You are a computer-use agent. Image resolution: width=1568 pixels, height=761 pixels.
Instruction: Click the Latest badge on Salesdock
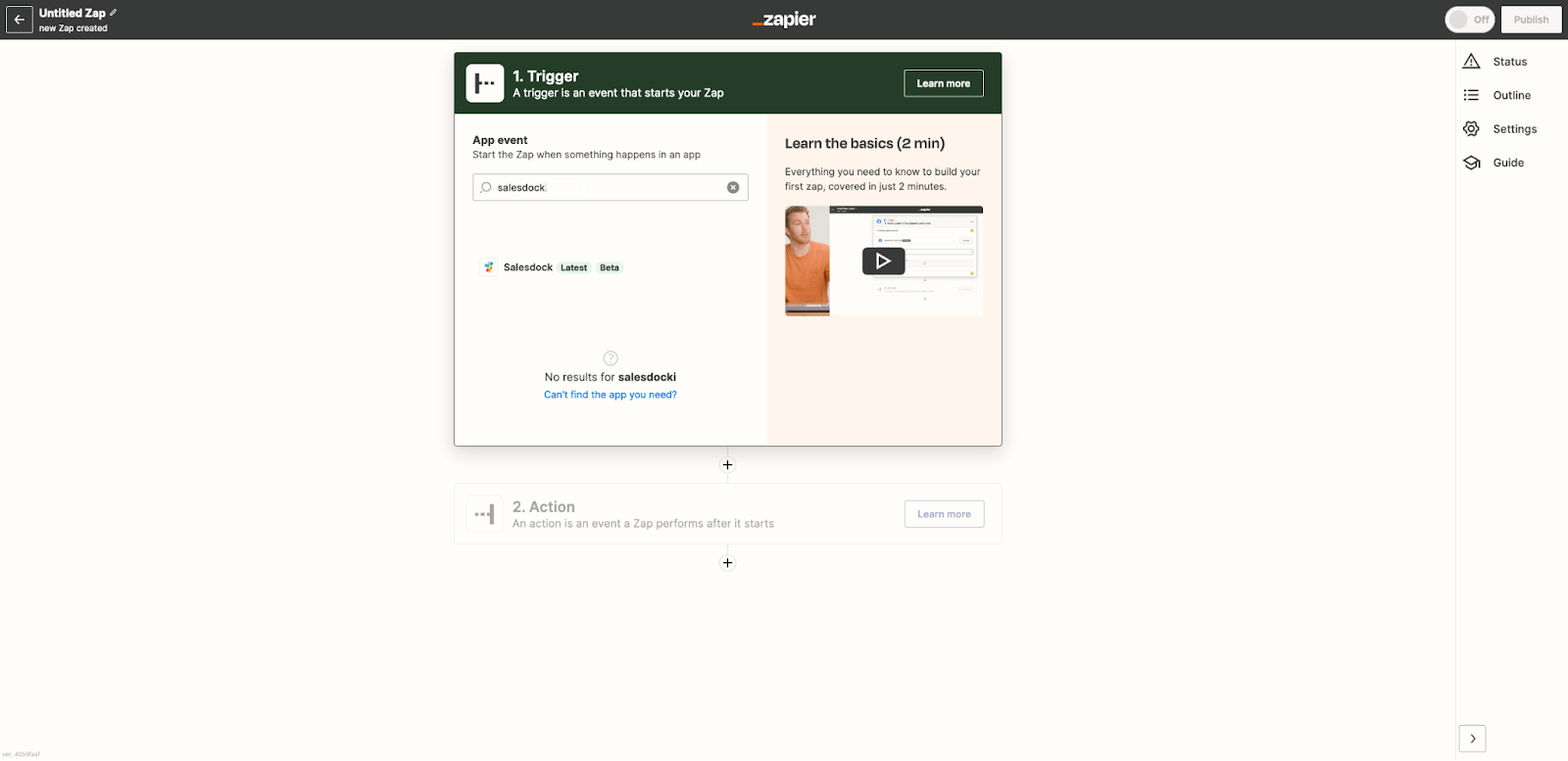click(574, 267)
